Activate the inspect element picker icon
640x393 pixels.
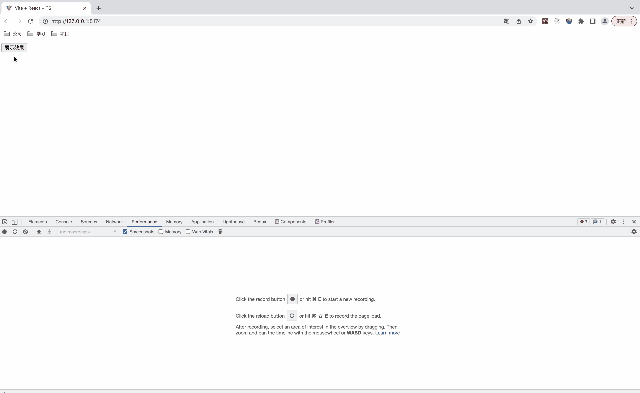click(x=4, y=222)
